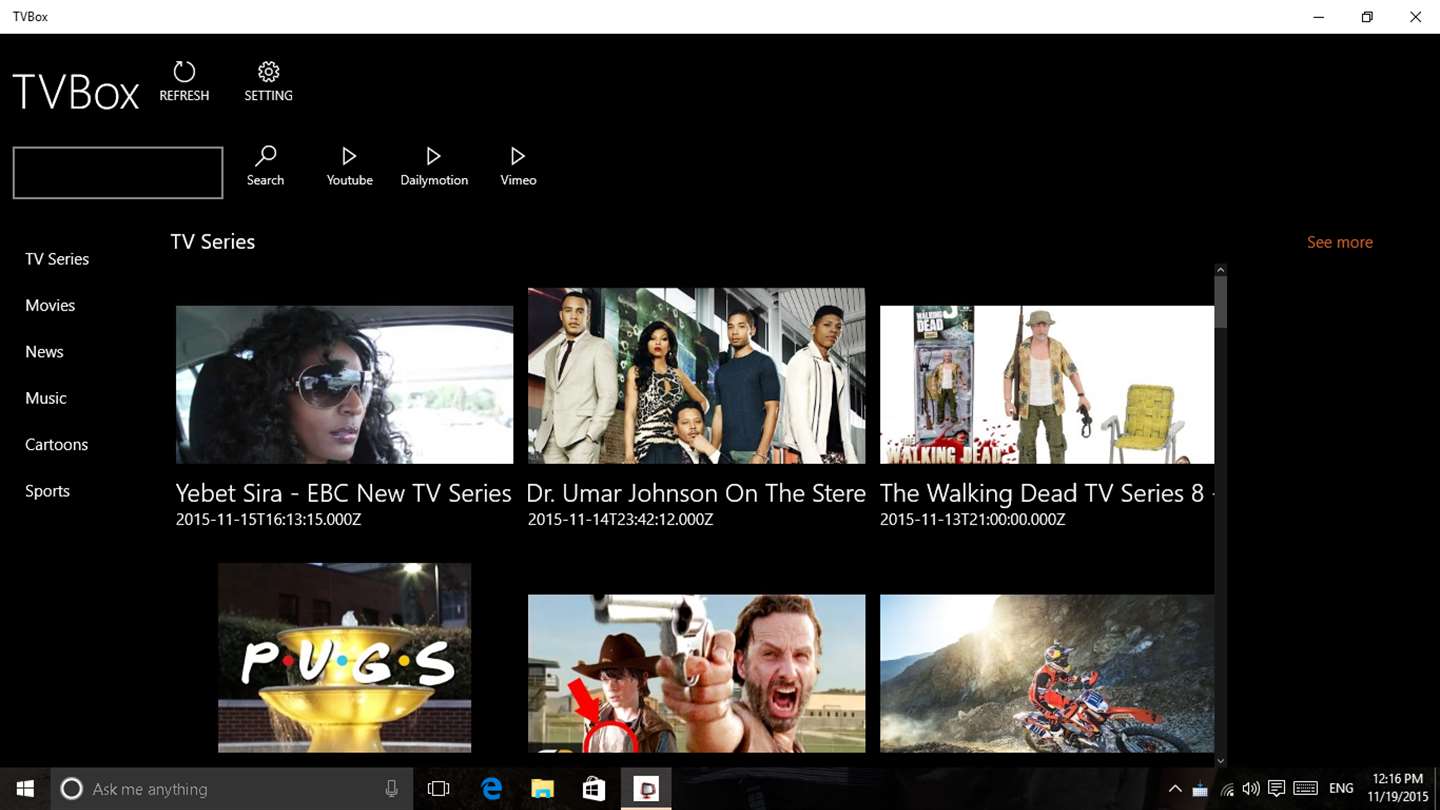Viewport: 1440px width, 810px height.
Task: Open File Explorer from the taskbar
Action: click(x=542, y=789)
